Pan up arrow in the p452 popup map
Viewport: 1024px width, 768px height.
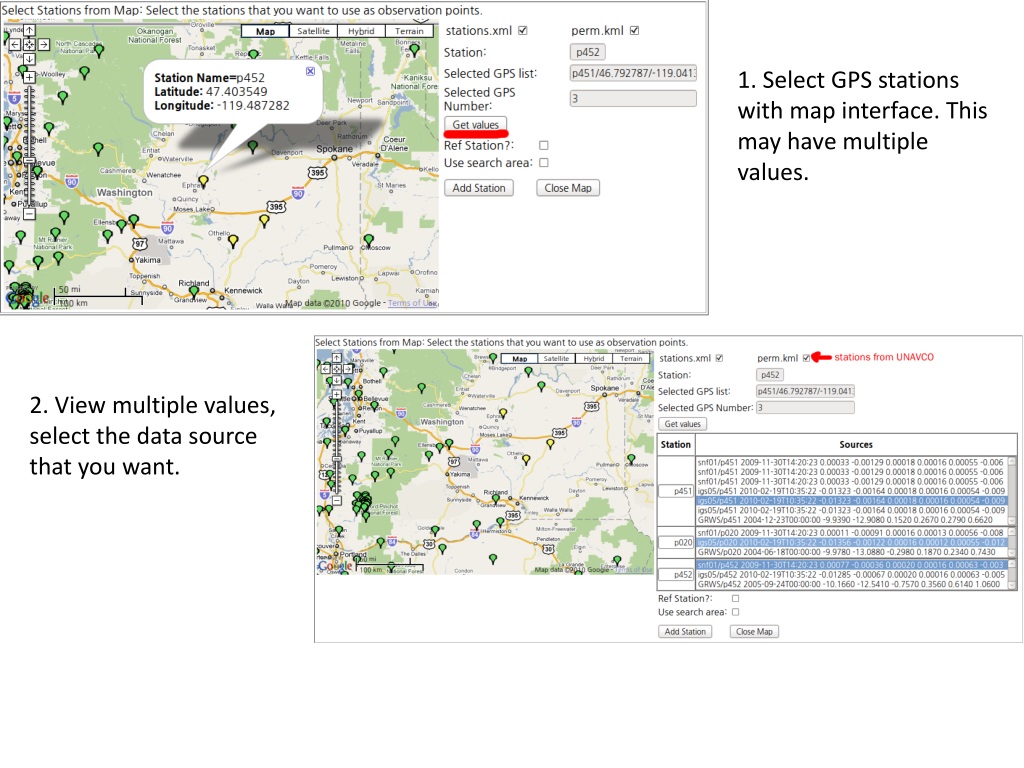tap(29, 30)
